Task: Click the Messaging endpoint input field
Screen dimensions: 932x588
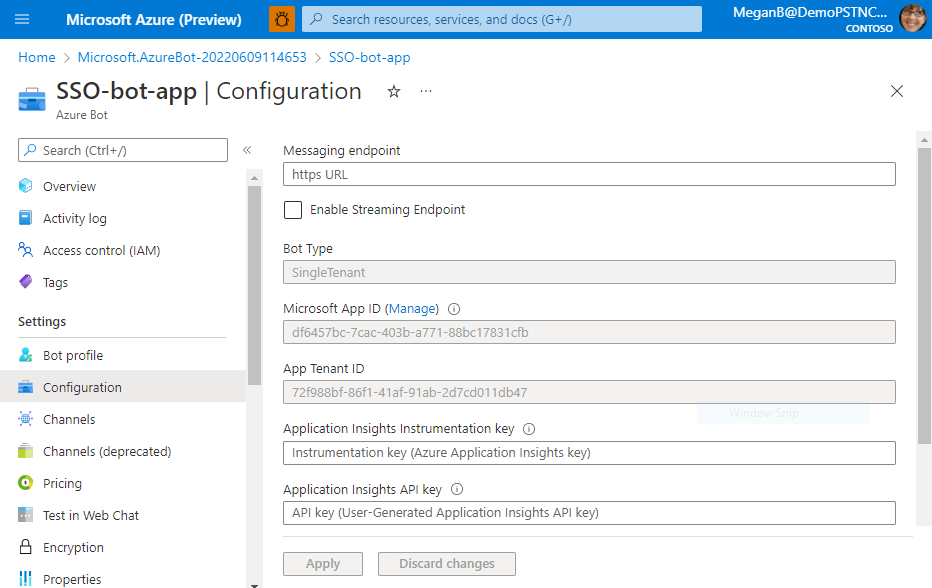Action: [589, 174]
